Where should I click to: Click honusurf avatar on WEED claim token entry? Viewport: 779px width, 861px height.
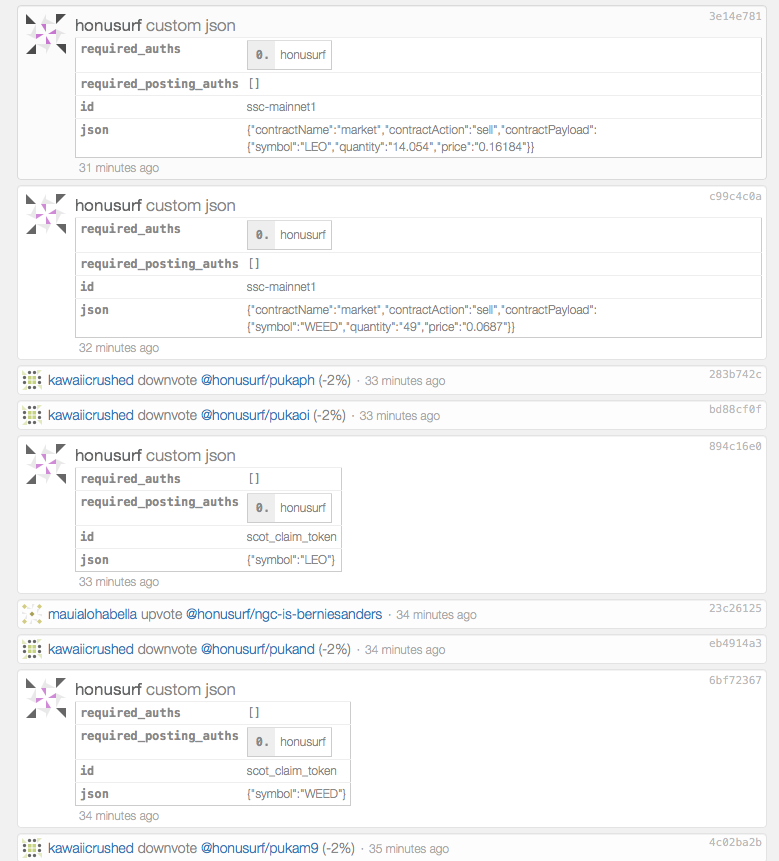coord(46,699)
